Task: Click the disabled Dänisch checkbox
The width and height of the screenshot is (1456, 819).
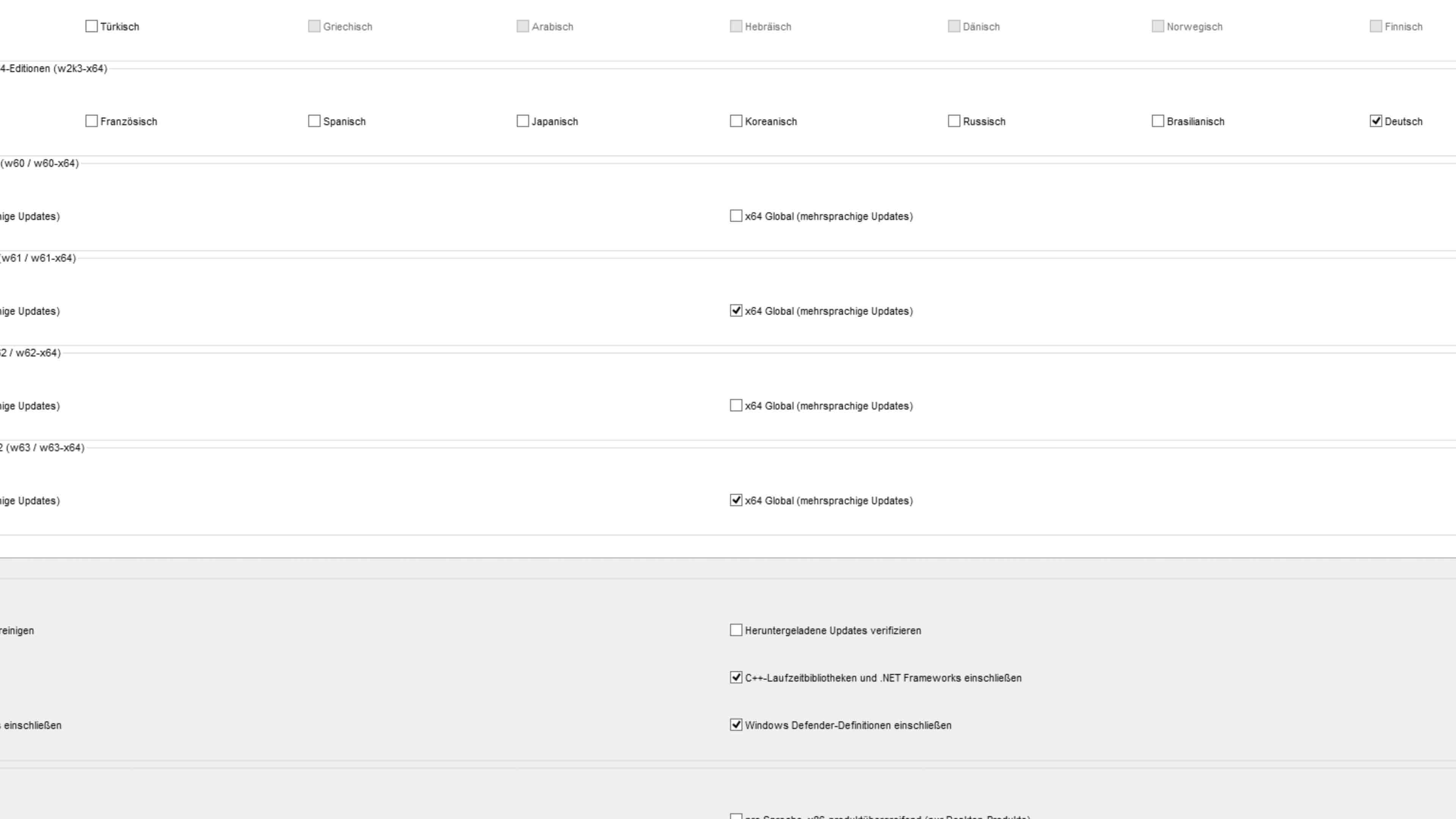Action: click(954, 27)
